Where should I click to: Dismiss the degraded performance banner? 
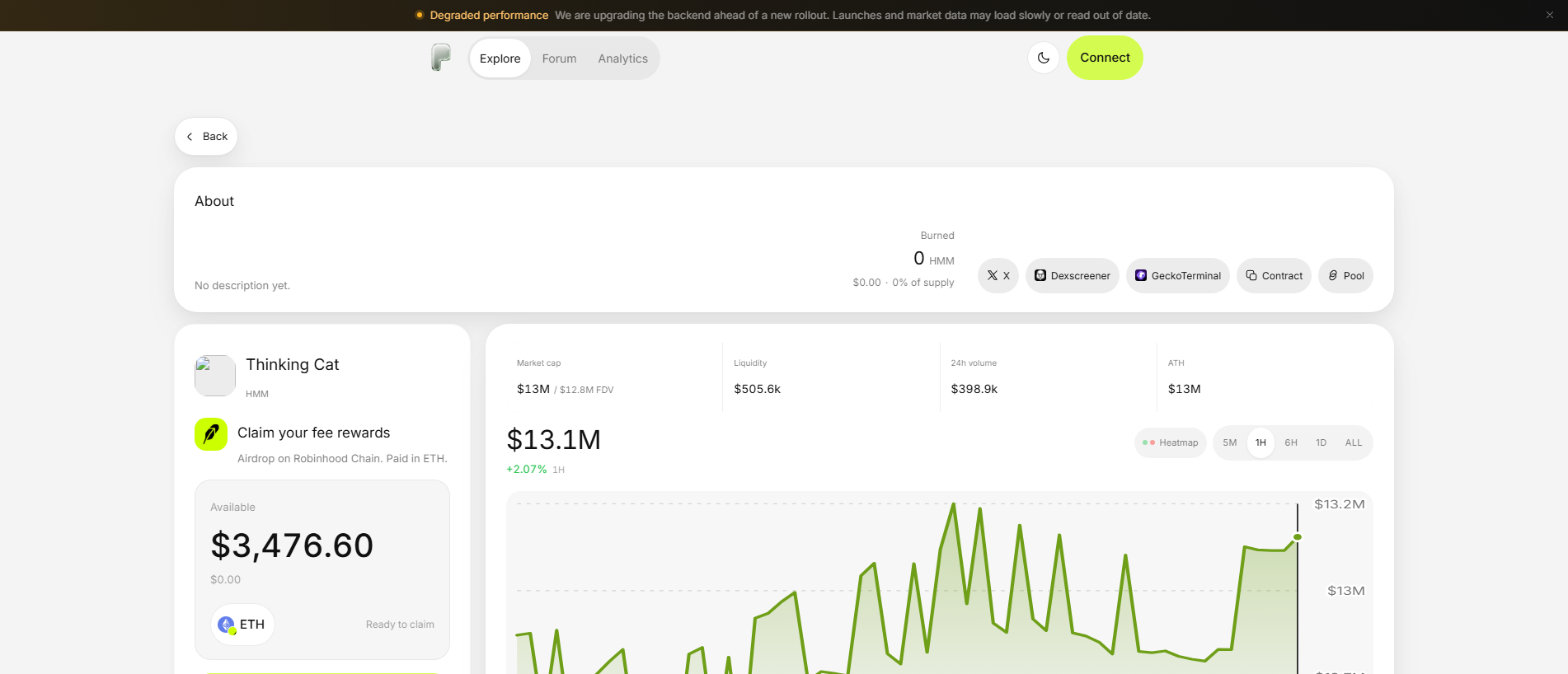(x=1550, y=15)
